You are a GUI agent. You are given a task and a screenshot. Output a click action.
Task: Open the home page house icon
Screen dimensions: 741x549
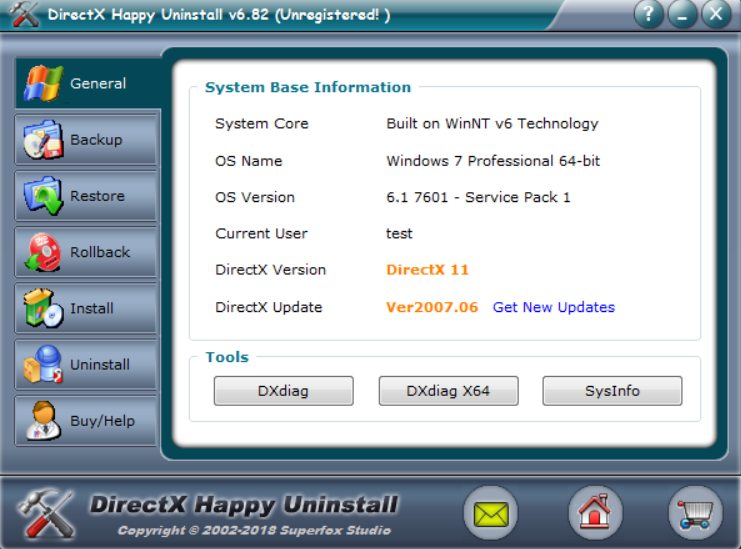[x=595, y=515]
